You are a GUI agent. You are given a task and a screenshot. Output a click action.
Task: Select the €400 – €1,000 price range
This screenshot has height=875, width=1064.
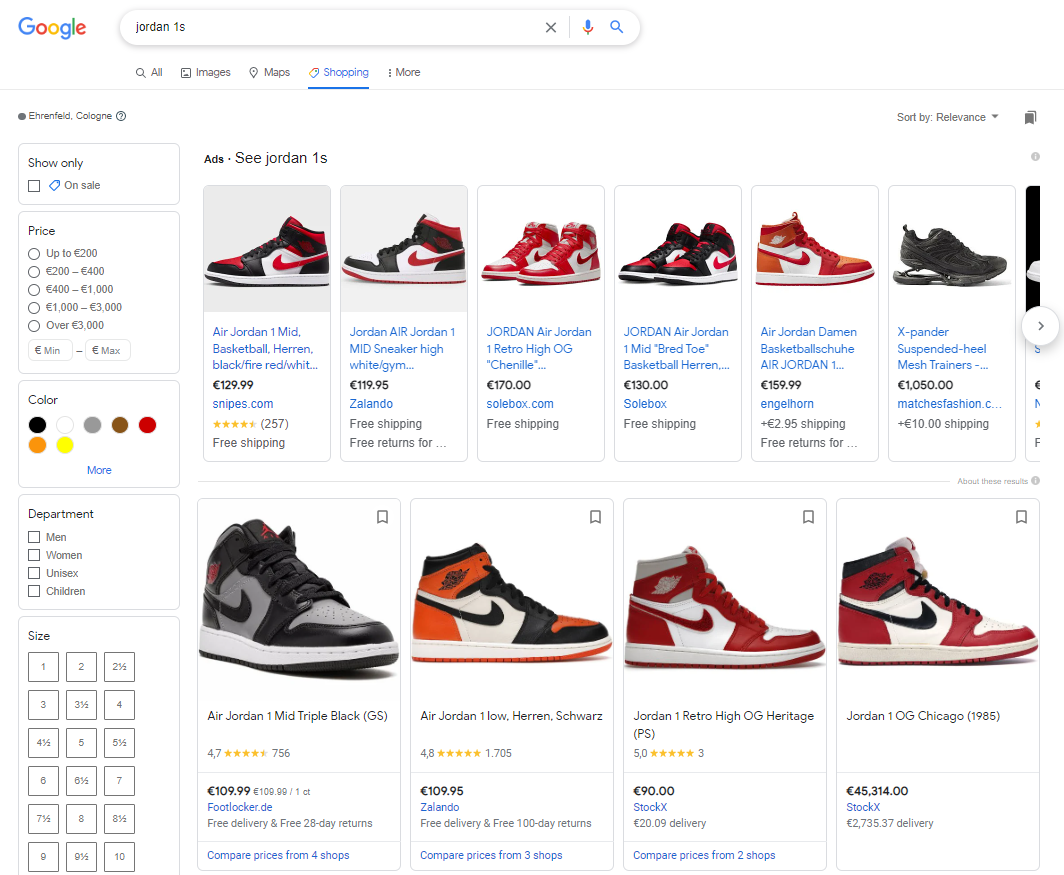click(34, 290)
